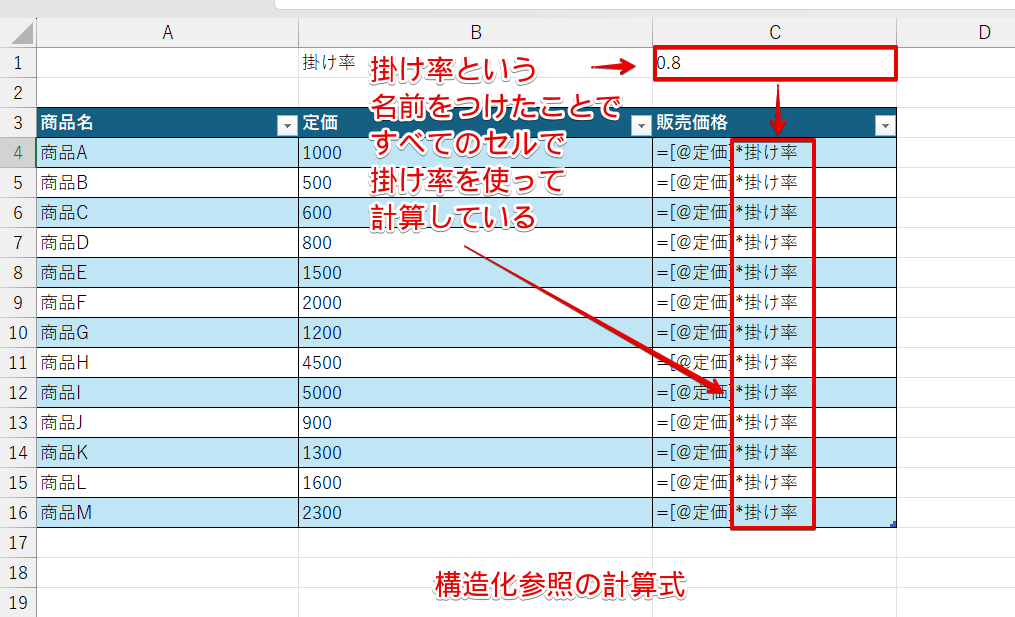Click cell 商品L
The height and width of the screenshot is (617, 1015).
point(168,482)
